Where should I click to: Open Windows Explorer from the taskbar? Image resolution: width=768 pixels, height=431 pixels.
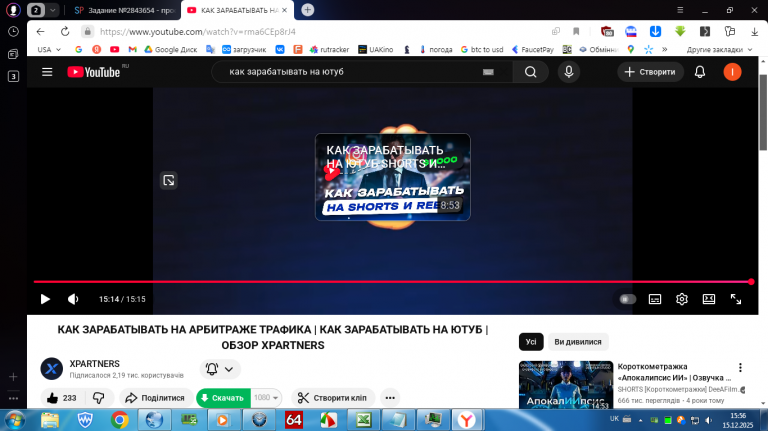[x=49, y=420]
